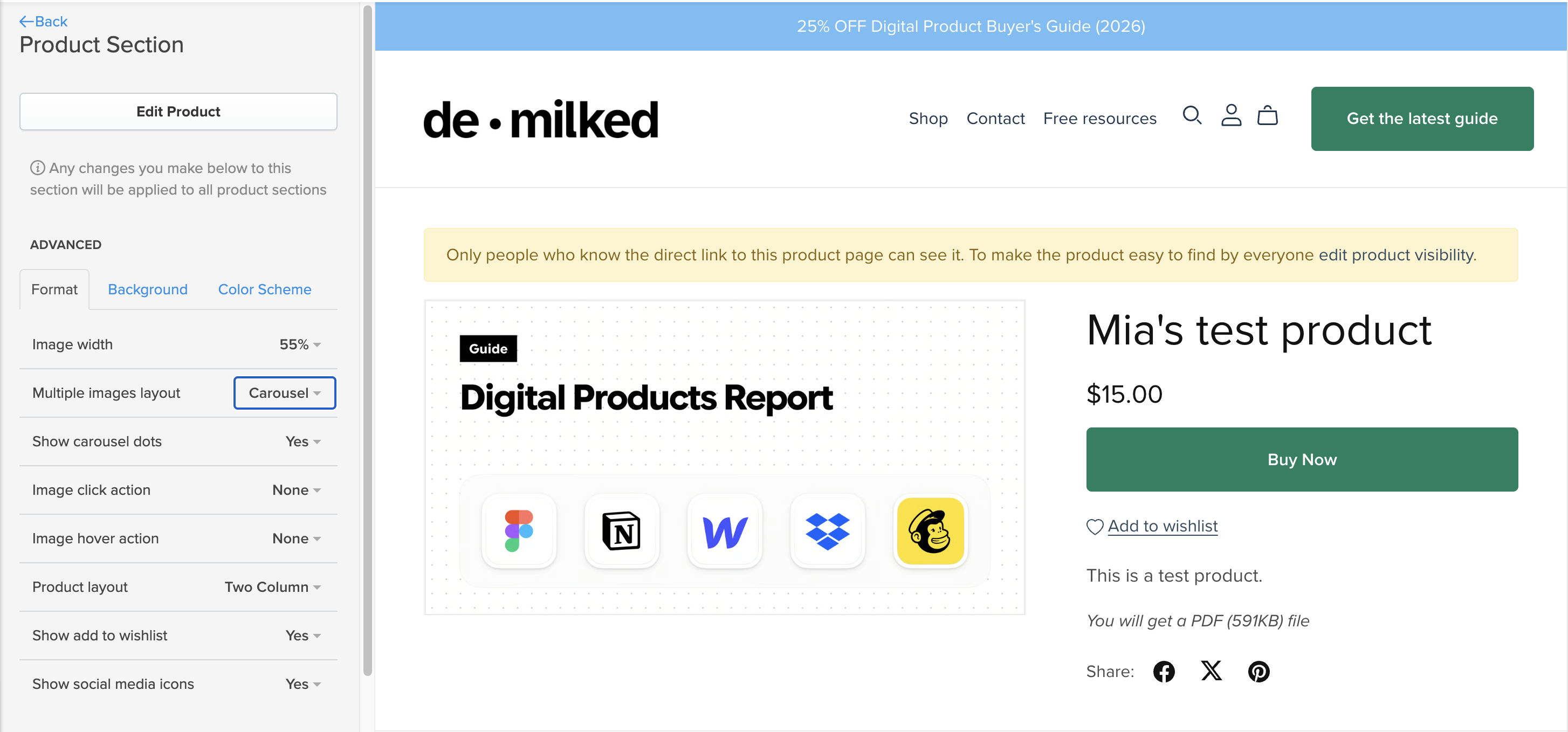Click the Mia's test product title
The image size is (1568, 732).
pyautogui.click(x=1259, y=331)
